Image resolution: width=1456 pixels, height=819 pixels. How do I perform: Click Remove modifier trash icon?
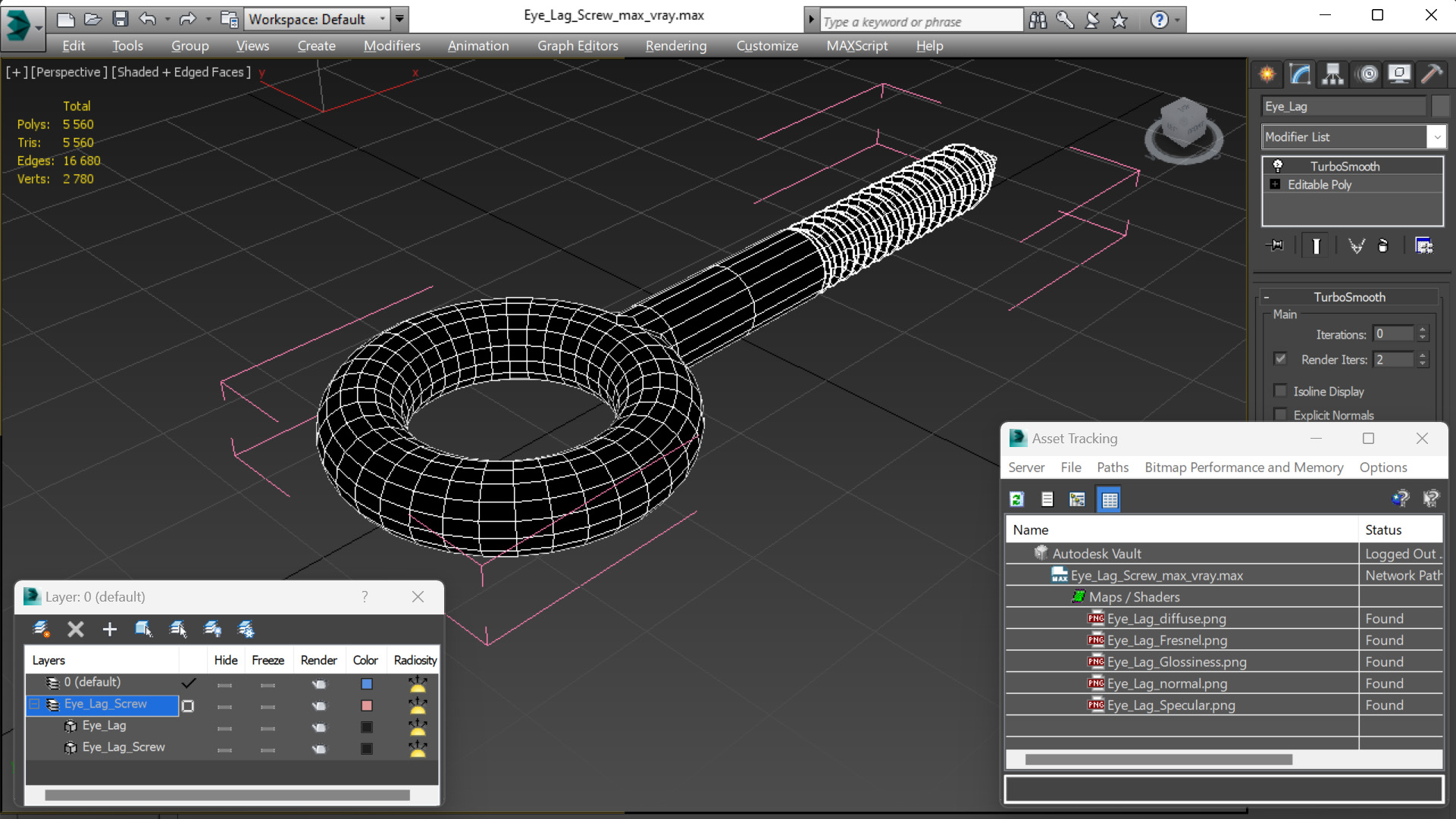coord(1383,245)
